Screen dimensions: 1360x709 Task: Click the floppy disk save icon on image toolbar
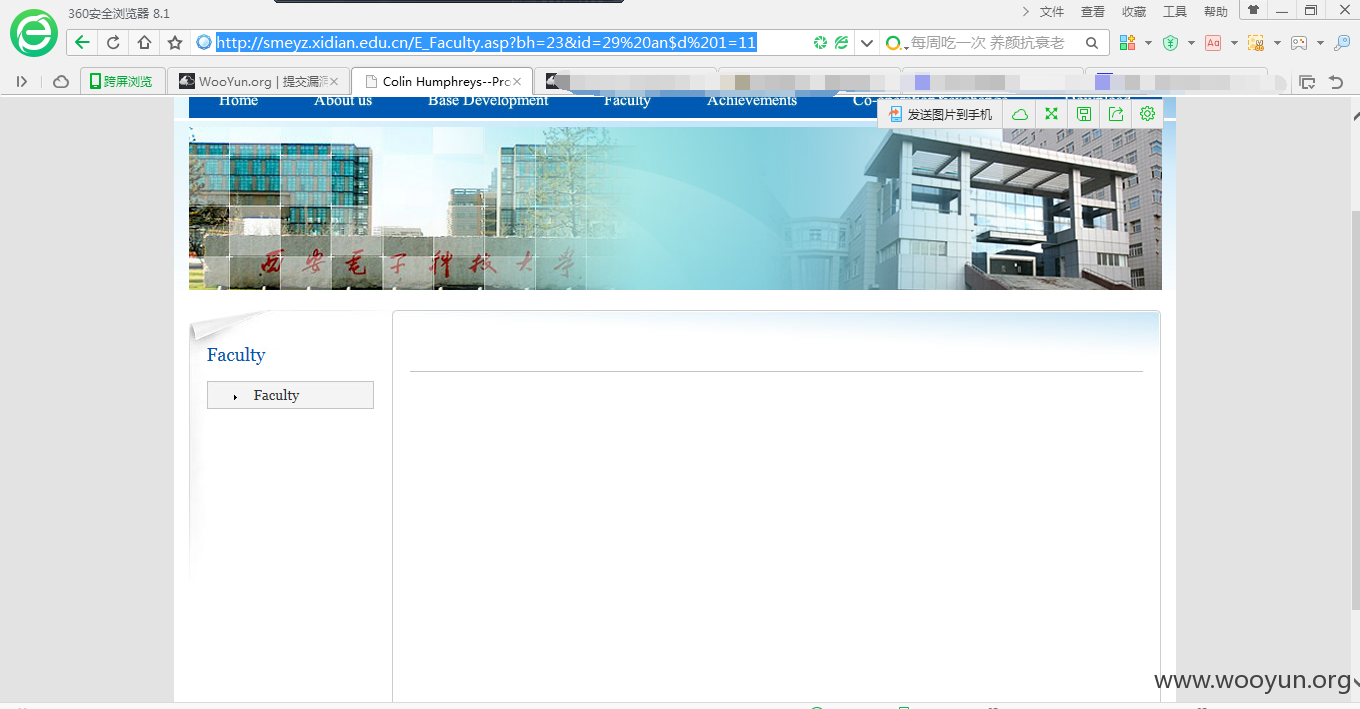pos(1083,114)
